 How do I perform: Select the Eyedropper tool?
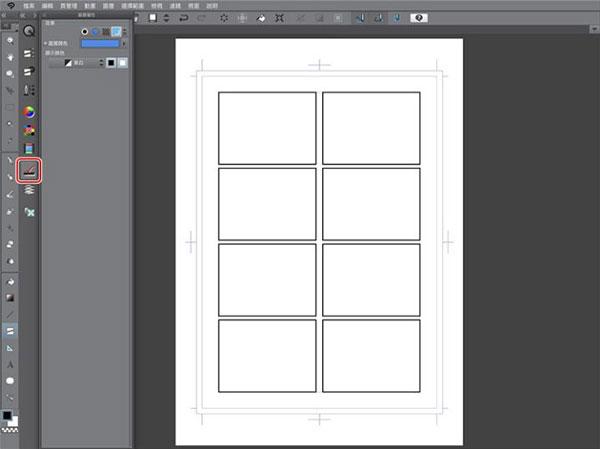pos(10,140)
